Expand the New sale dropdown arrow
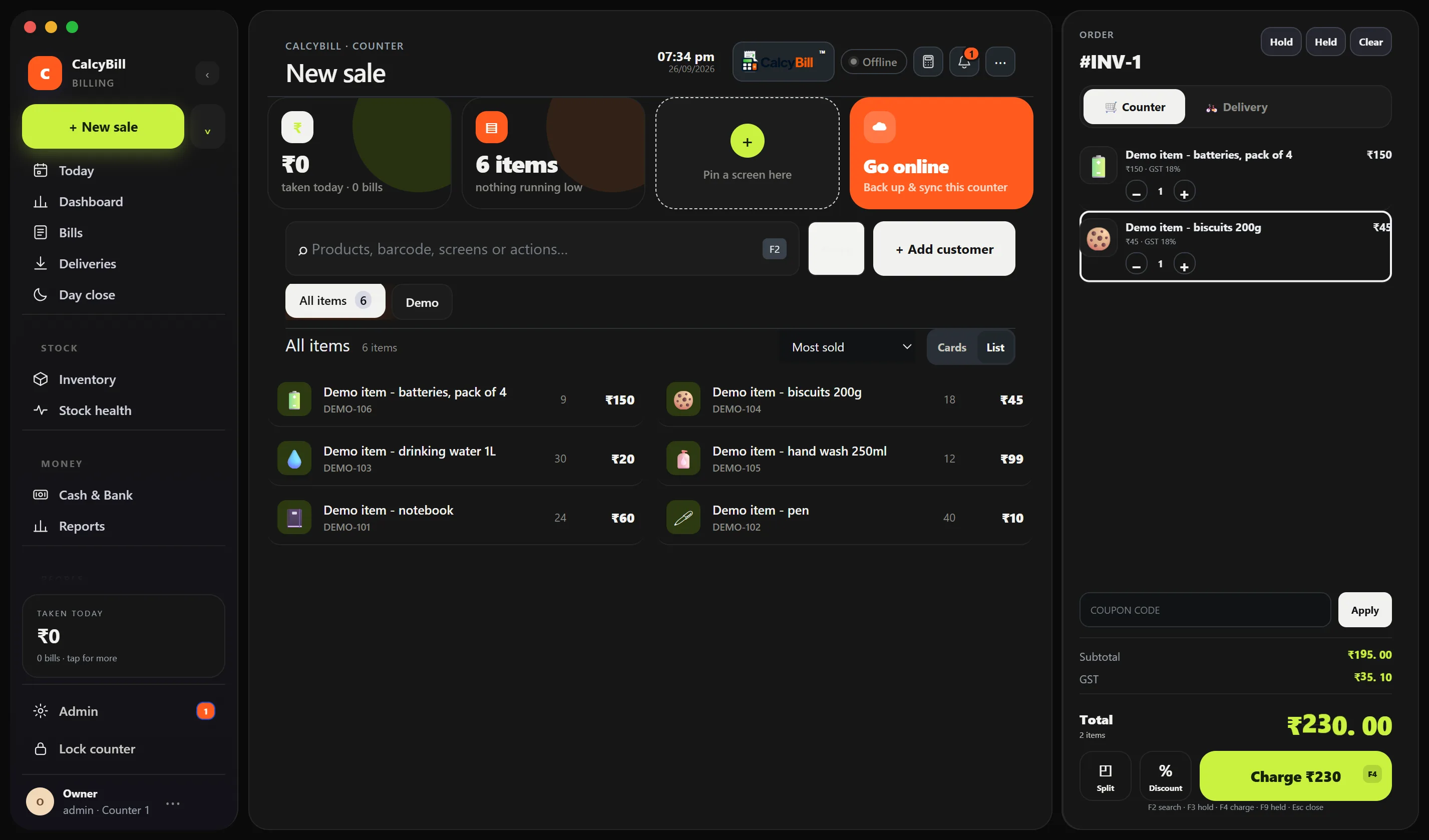 pos(207,126)
